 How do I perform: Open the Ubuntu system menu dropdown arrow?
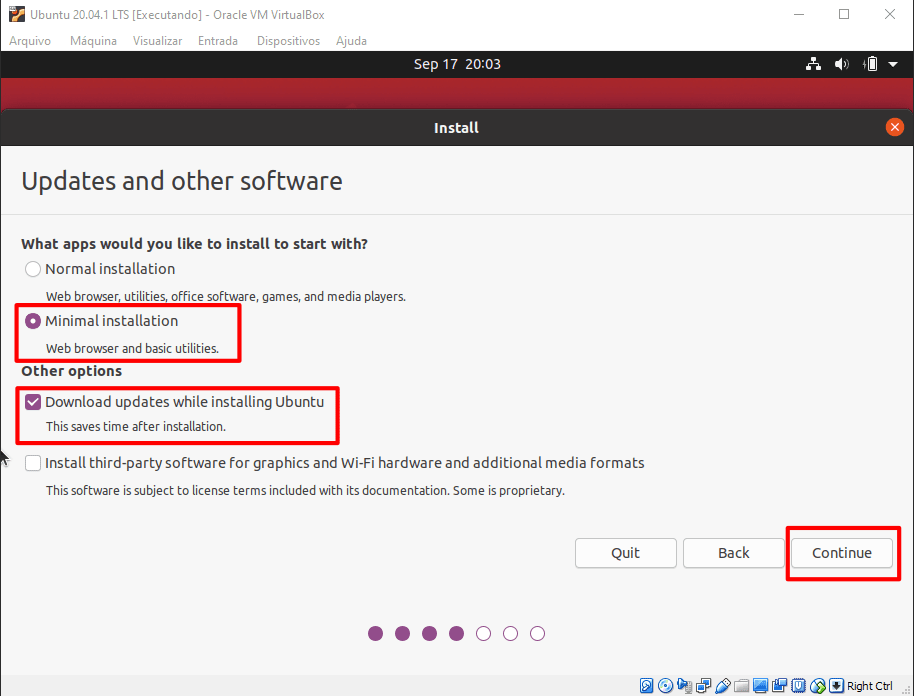click(893, 64)
